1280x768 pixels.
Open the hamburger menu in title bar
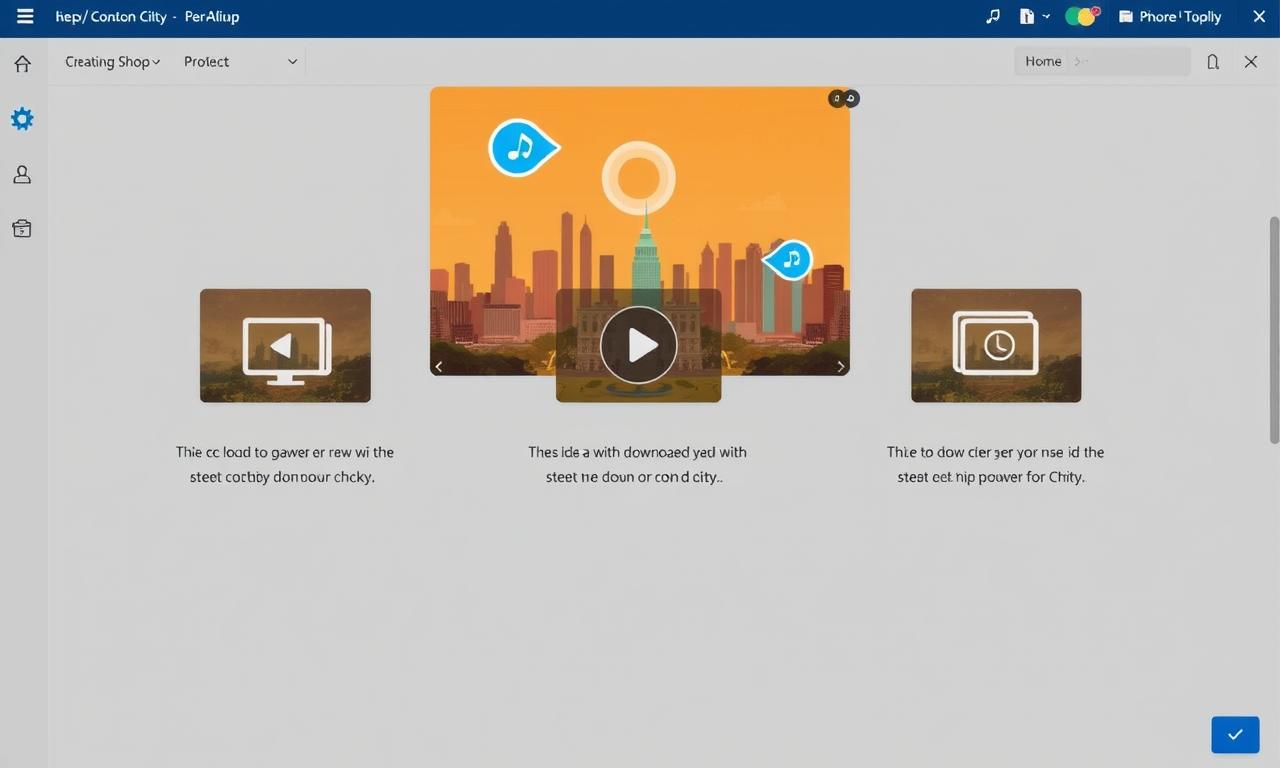coord(25,17)
